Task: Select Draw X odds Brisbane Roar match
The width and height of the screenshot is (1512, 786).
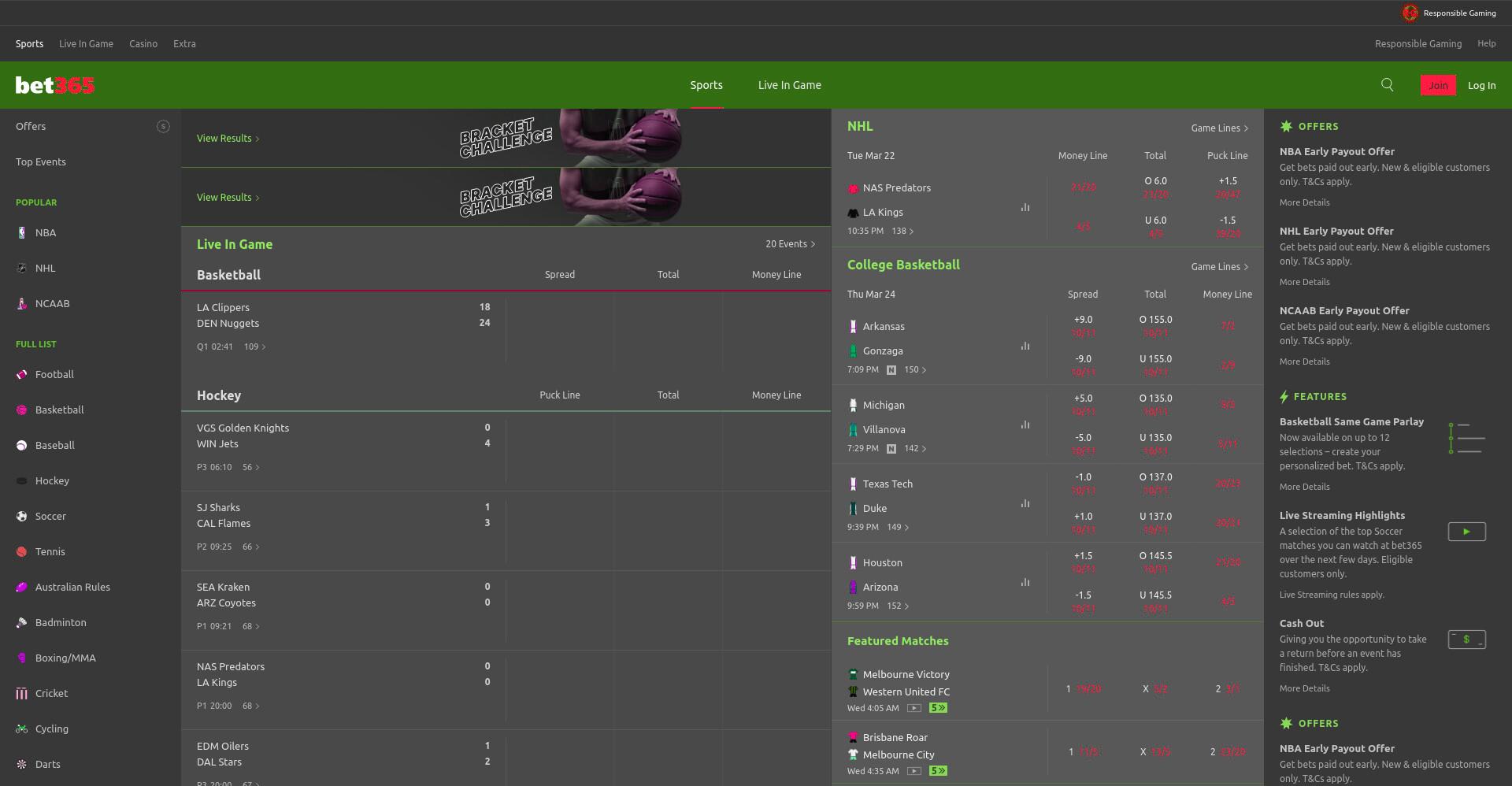Action: pyautogui.click(x=1155, y=752)
